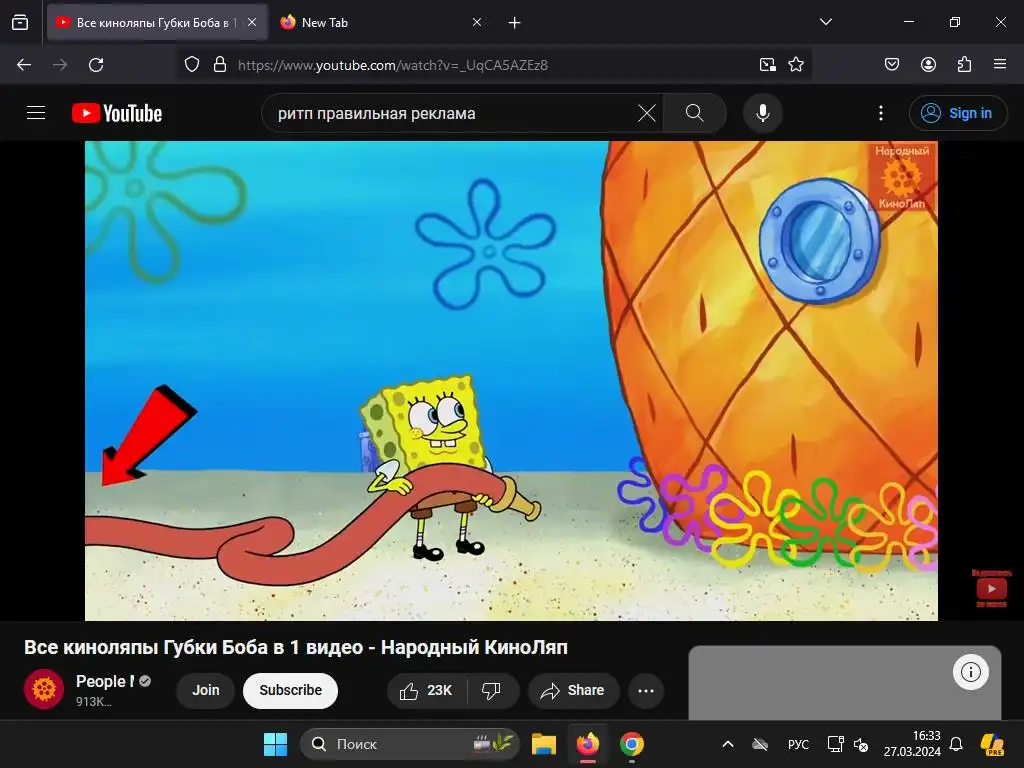Close the Все киноляпы Губки Боба tab
1024x768 pixels.
pyautogui.click(x=252, y=22)
